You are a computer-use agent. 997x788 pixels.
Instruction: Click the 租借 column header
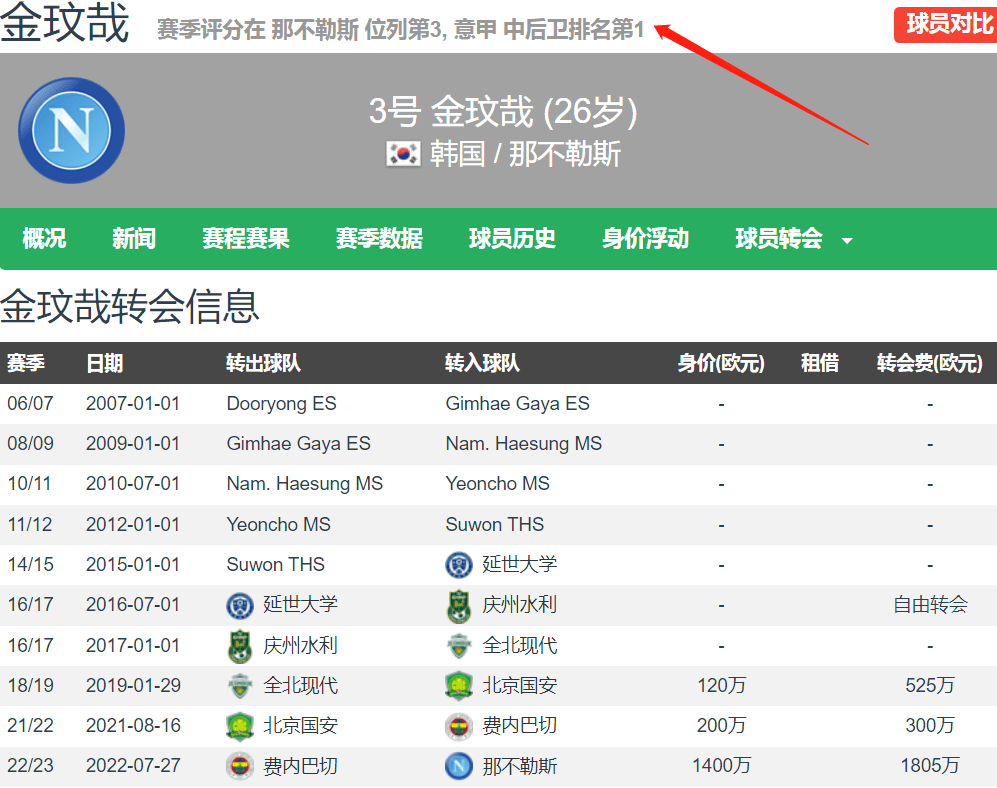tap(820, 363)
